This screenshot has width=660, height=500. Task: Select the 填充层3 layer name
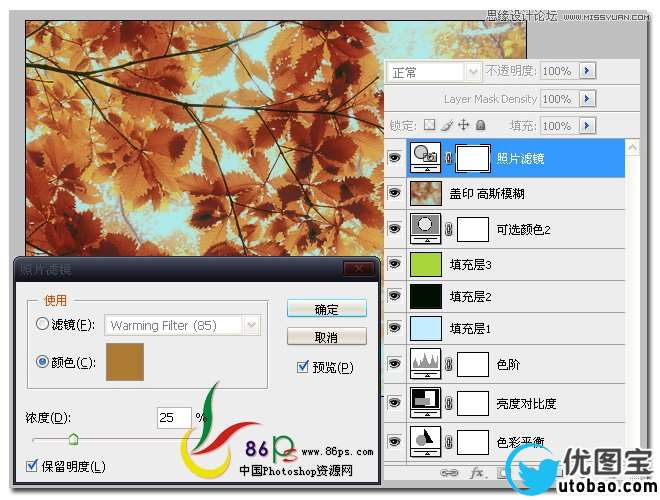471,265
